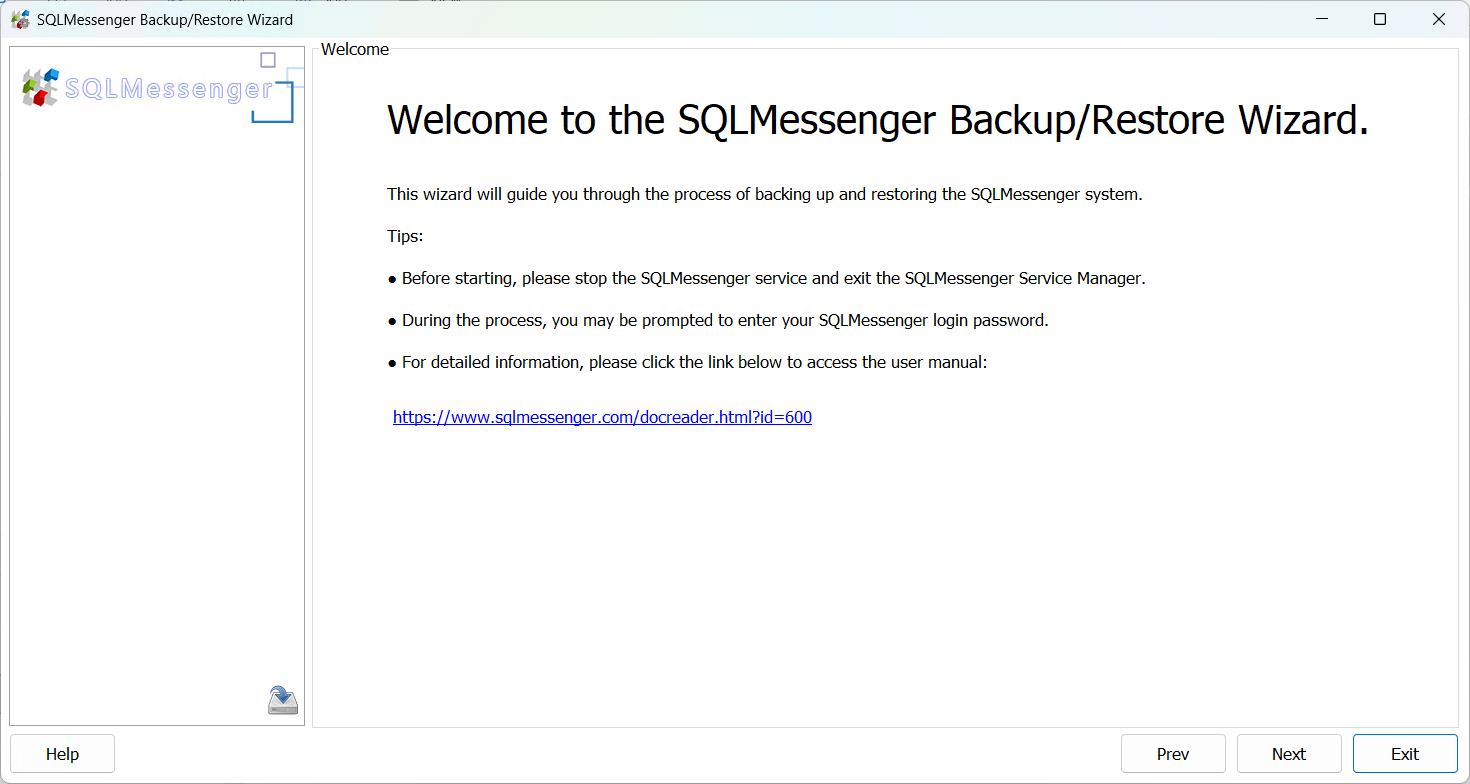Viewport: 1470px width, 784px height.
Task: Select the Welcome step label
Action: [355, 49]
